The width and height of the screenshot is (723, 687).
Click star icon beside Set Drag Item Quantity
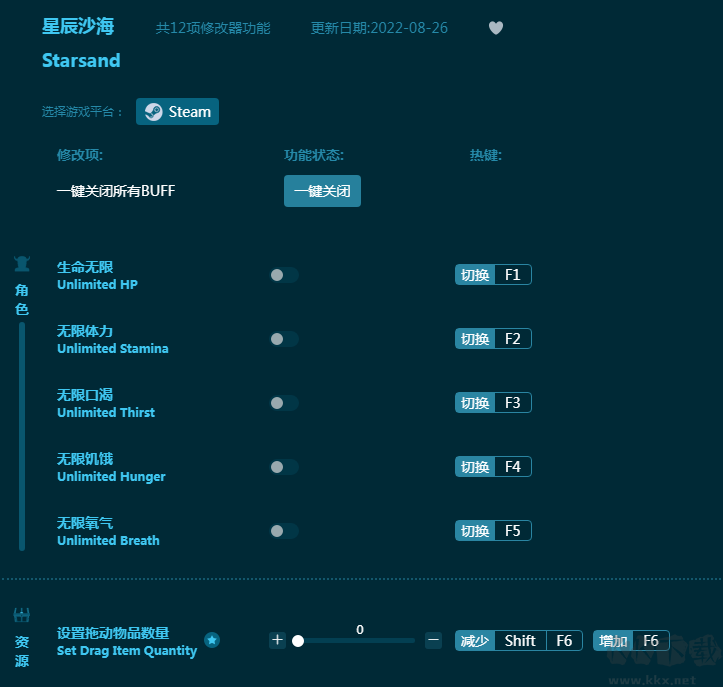pyautogui.click(x=212, y=640)
